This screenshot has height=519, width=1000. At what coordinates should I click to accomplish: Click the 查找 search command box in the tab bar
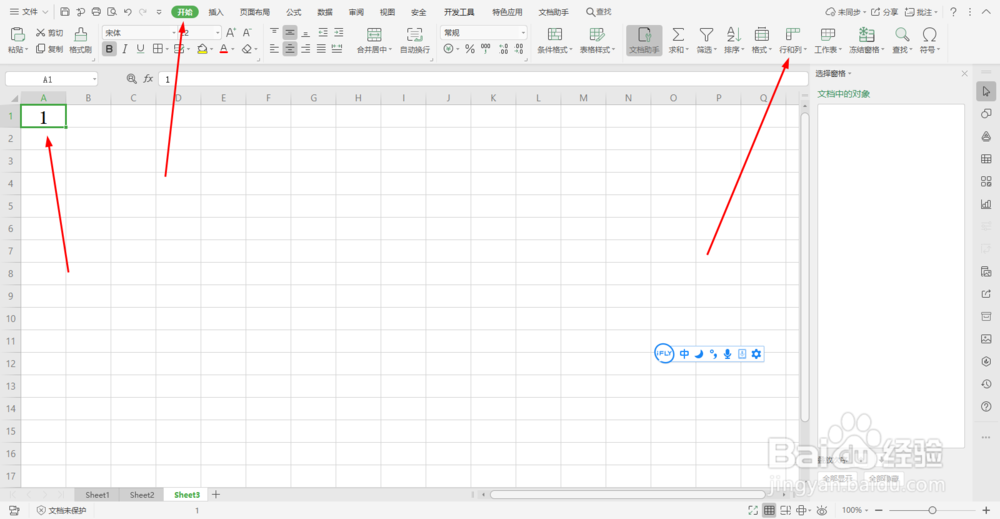(x=599, y=12)
